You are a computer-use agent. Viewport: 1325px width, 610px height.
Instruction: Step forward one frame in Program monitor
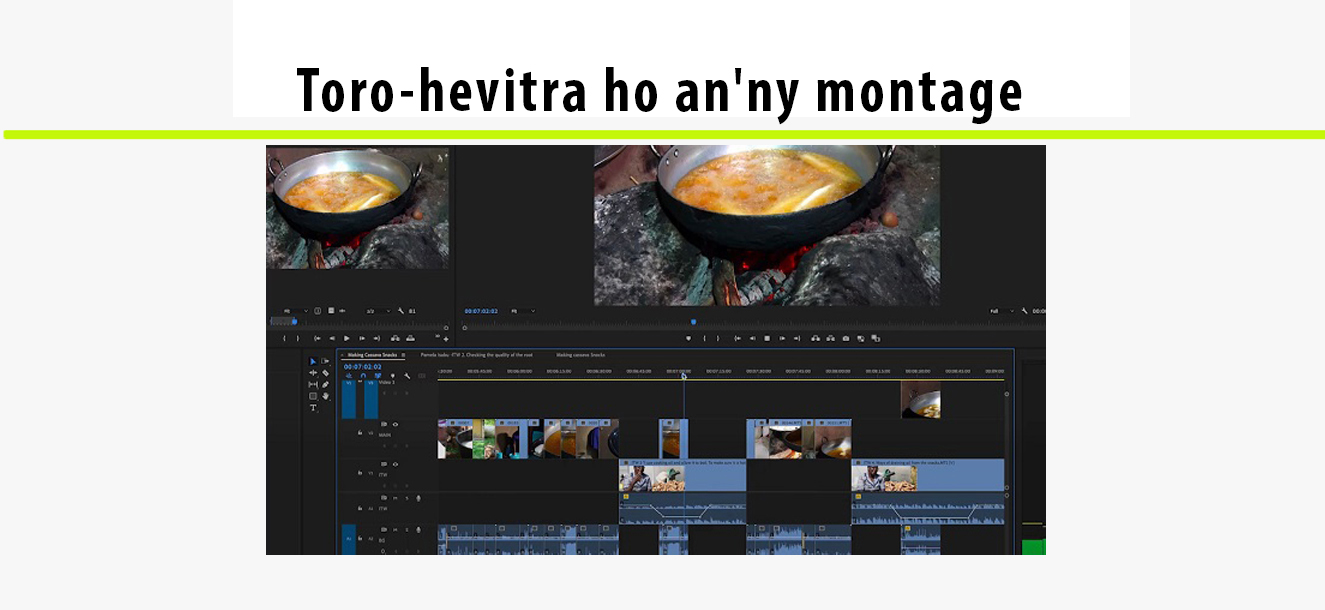tap(782, 338)
